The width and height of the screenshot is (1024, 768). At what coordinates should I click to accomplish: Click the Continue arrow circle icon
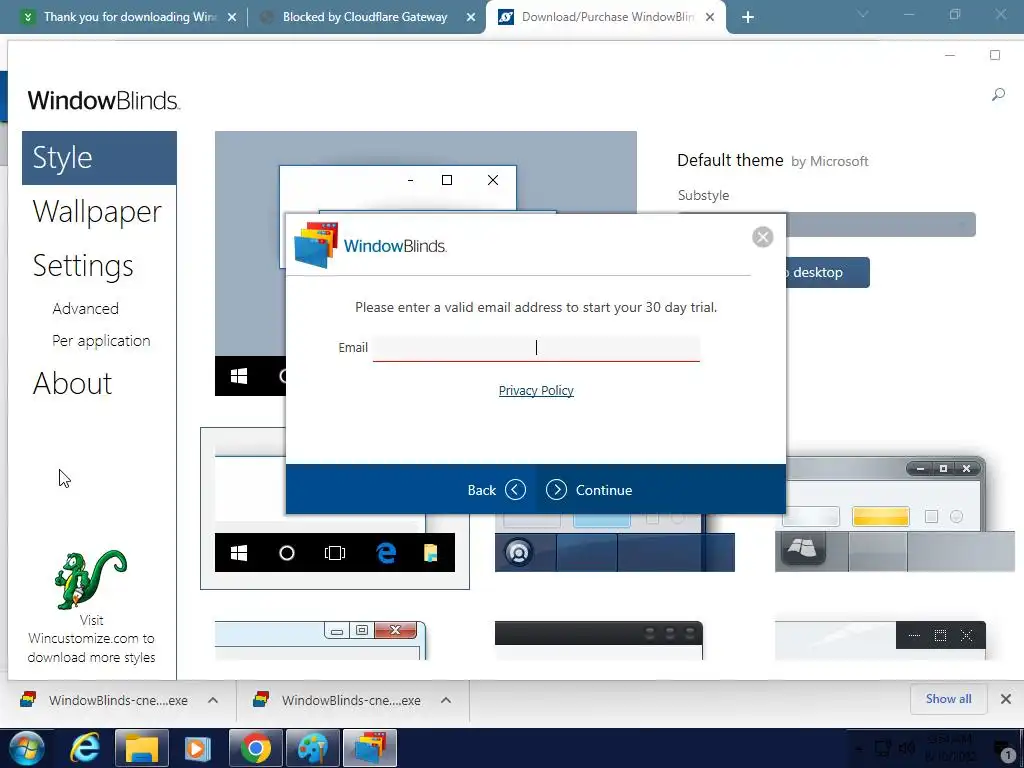556,489
